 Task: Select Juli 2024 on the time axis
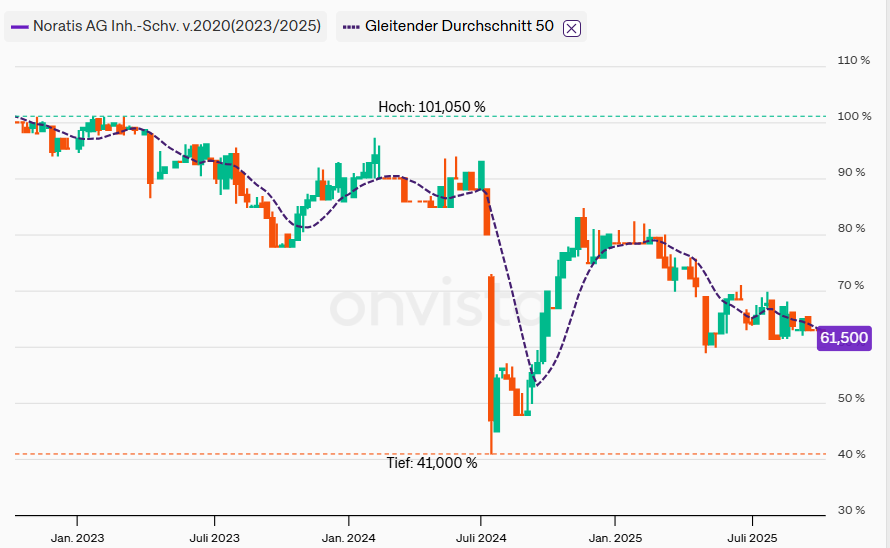[x=481, y=537]
